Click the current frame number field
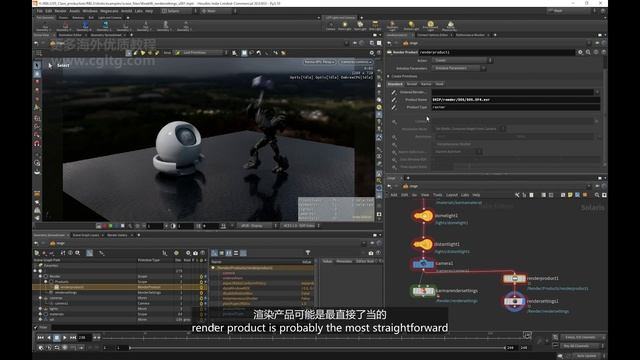This screenshot has height=360, width=640. click(84, 338)
